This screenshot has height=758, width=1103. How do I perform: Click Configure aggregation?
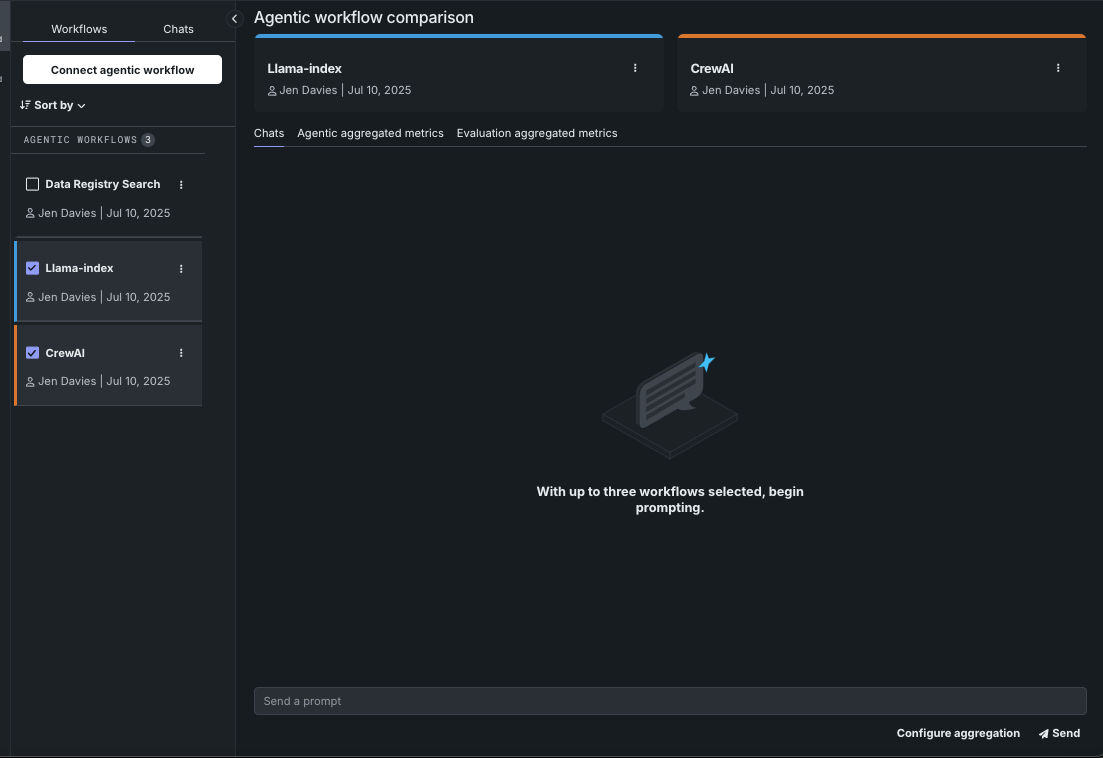[958, 733]
